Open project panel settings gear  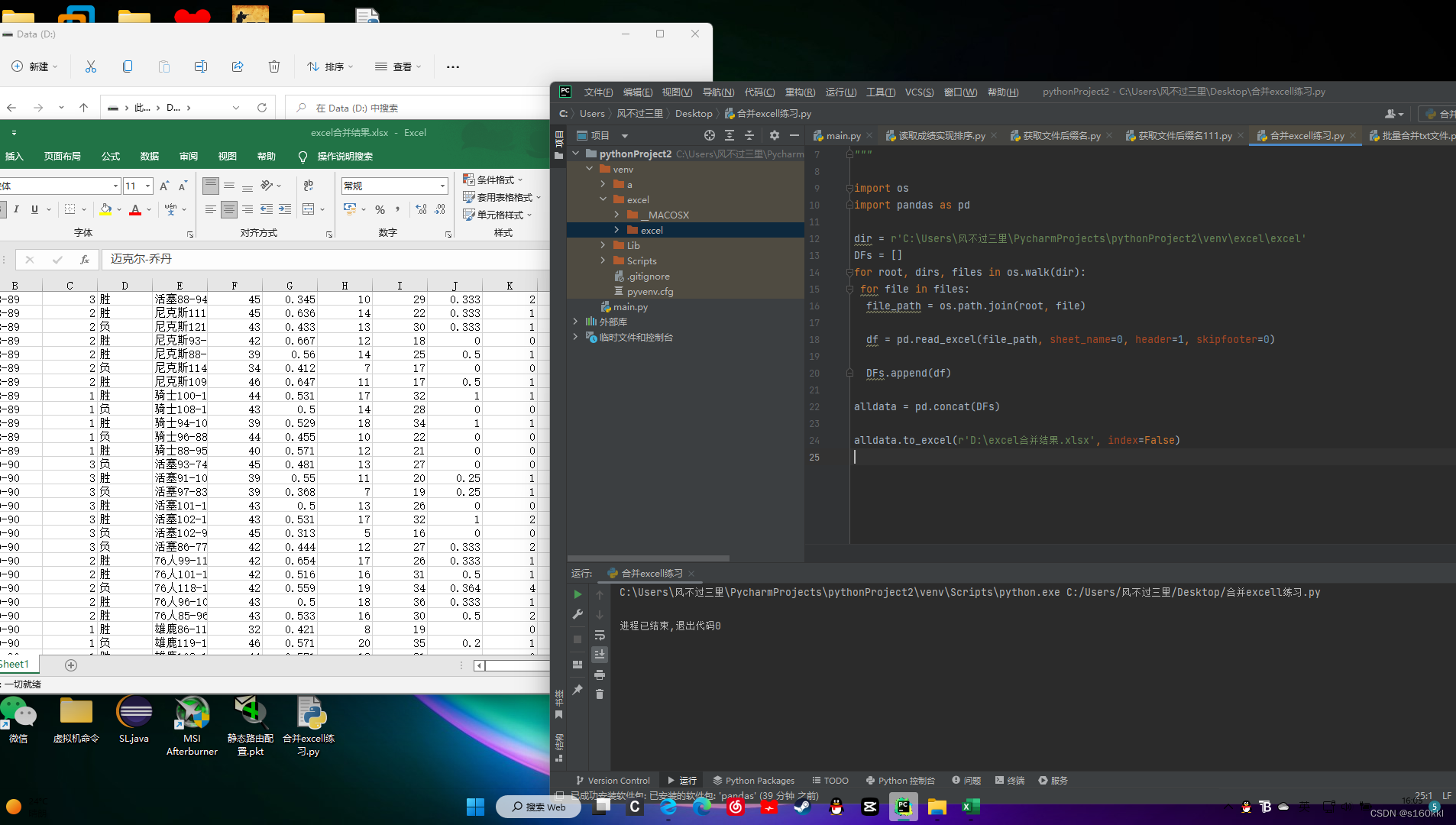tap(774, 135)
